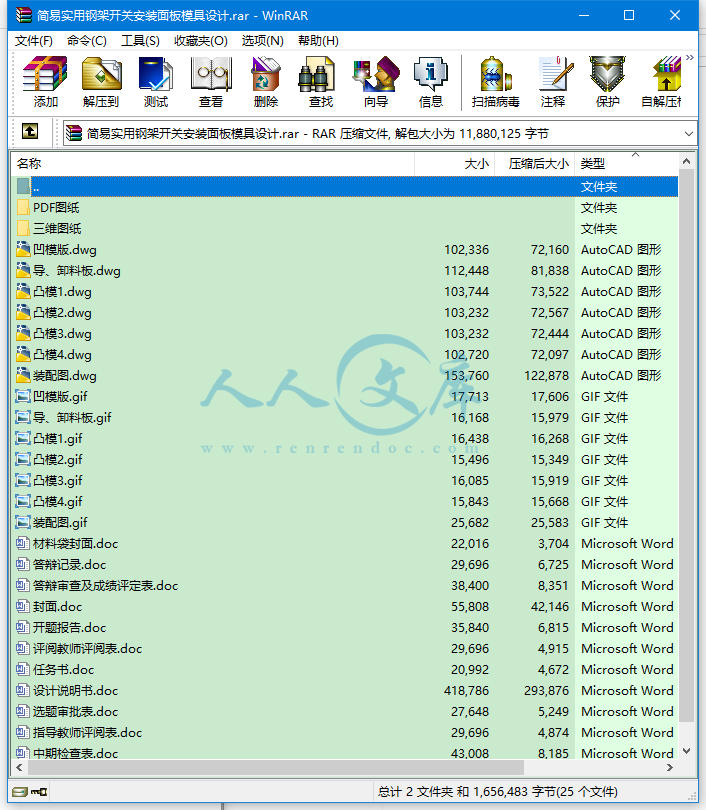This screenshot has height=810, width=706.
Task: Open the 文件(F) menu
Action: tap(34, 41)
